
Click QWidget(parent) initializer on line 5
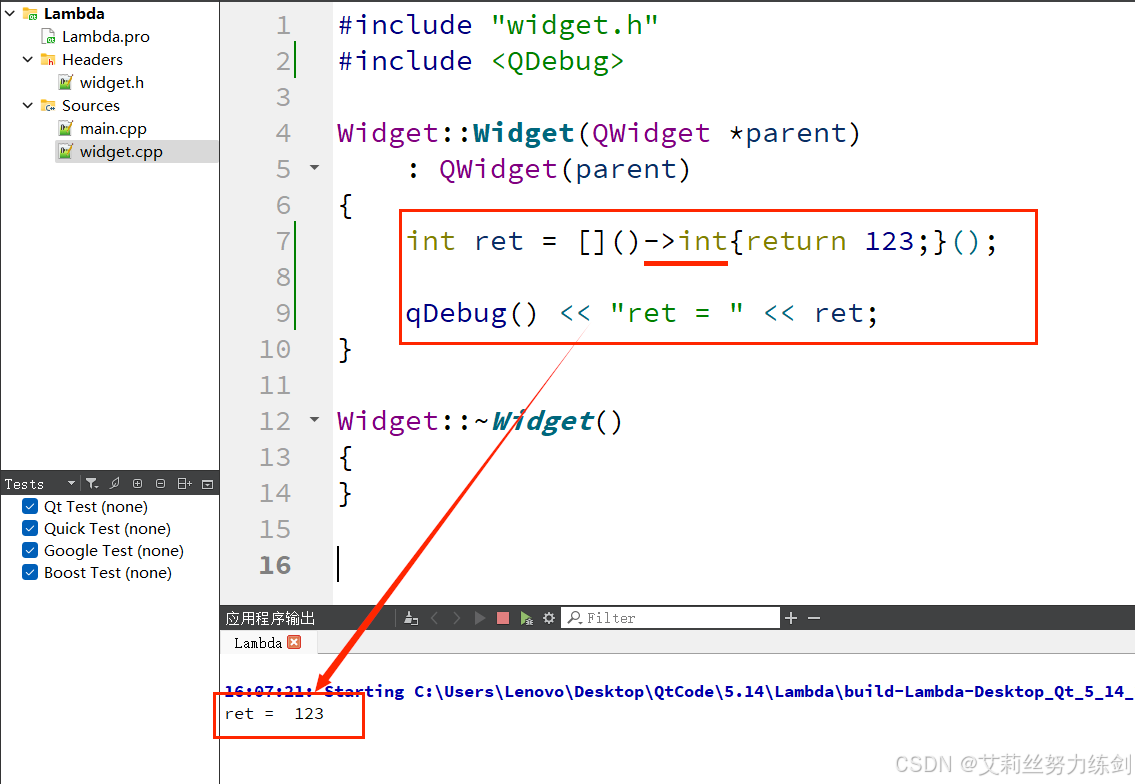point(565,169)
